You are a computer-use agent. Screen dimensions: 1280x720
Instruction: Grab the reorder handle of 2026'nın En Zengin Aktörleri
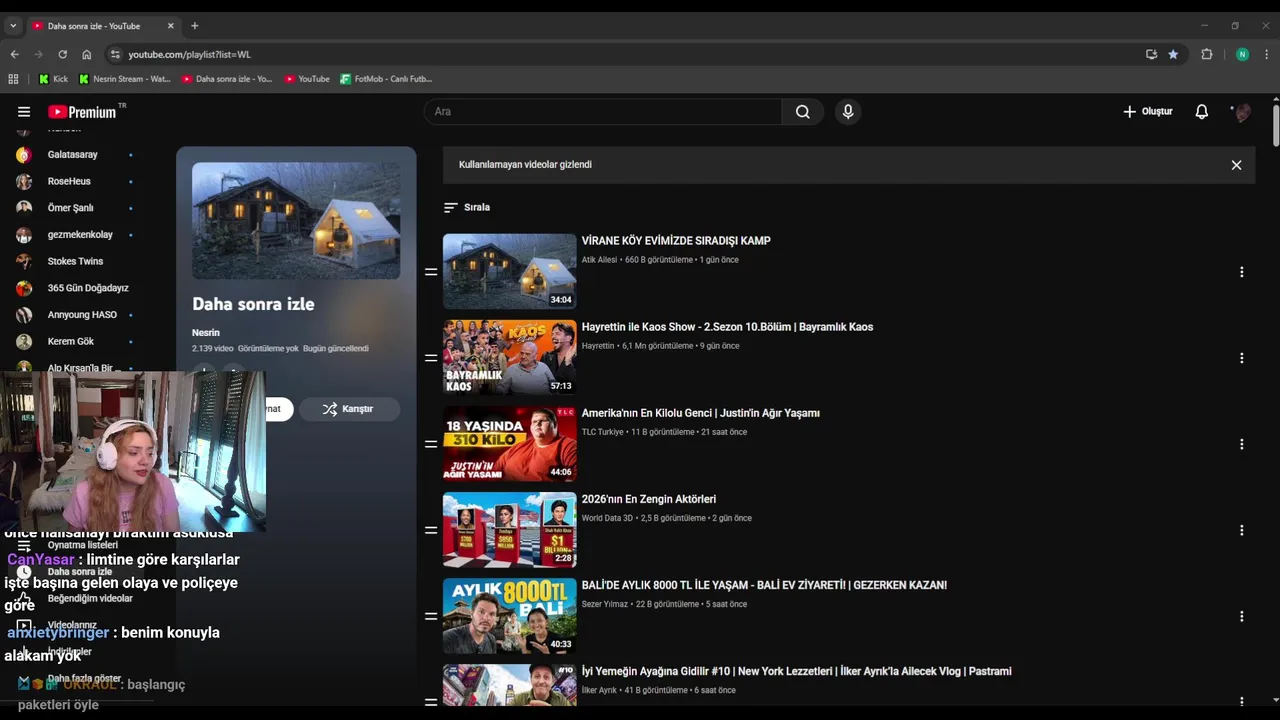pos(431,530)
